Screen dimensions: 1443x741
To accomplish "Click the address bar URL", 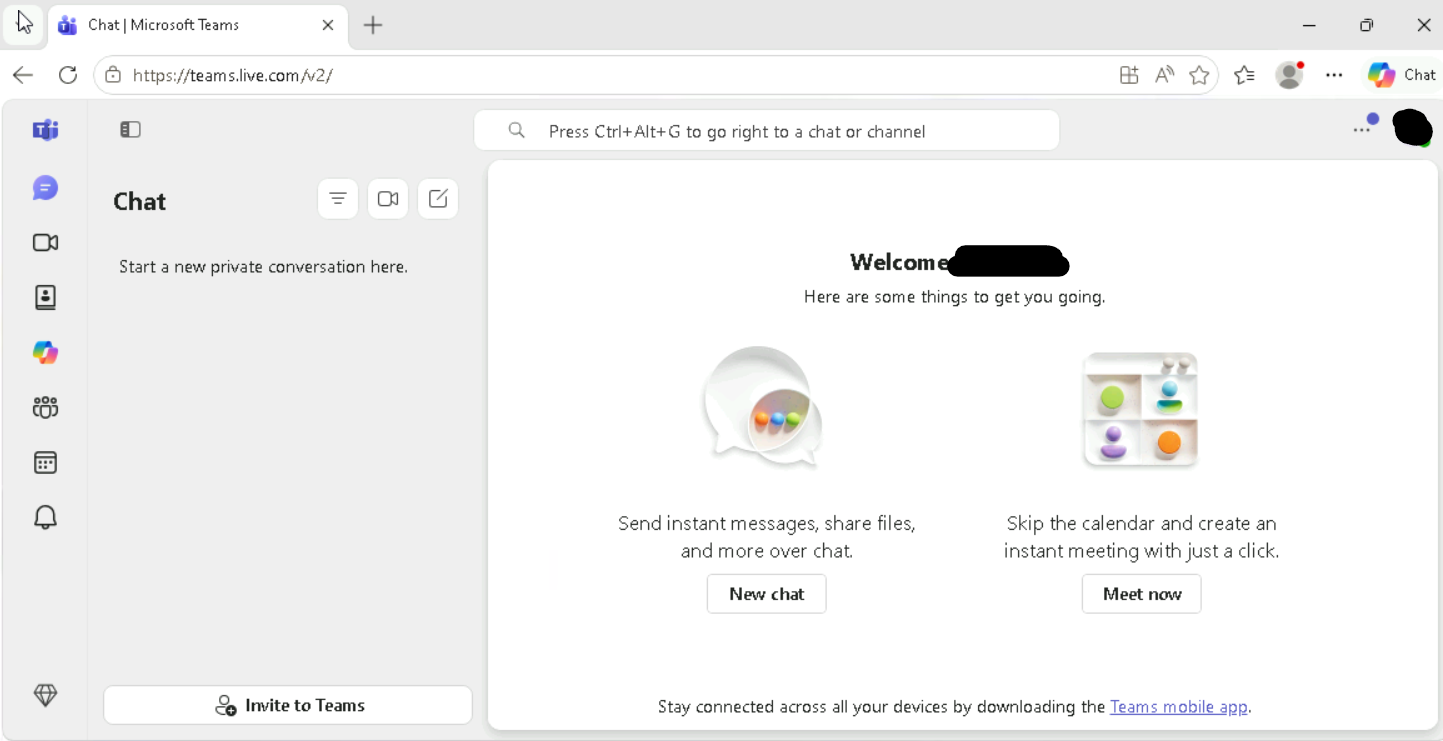I will click(x=232, y=75).
